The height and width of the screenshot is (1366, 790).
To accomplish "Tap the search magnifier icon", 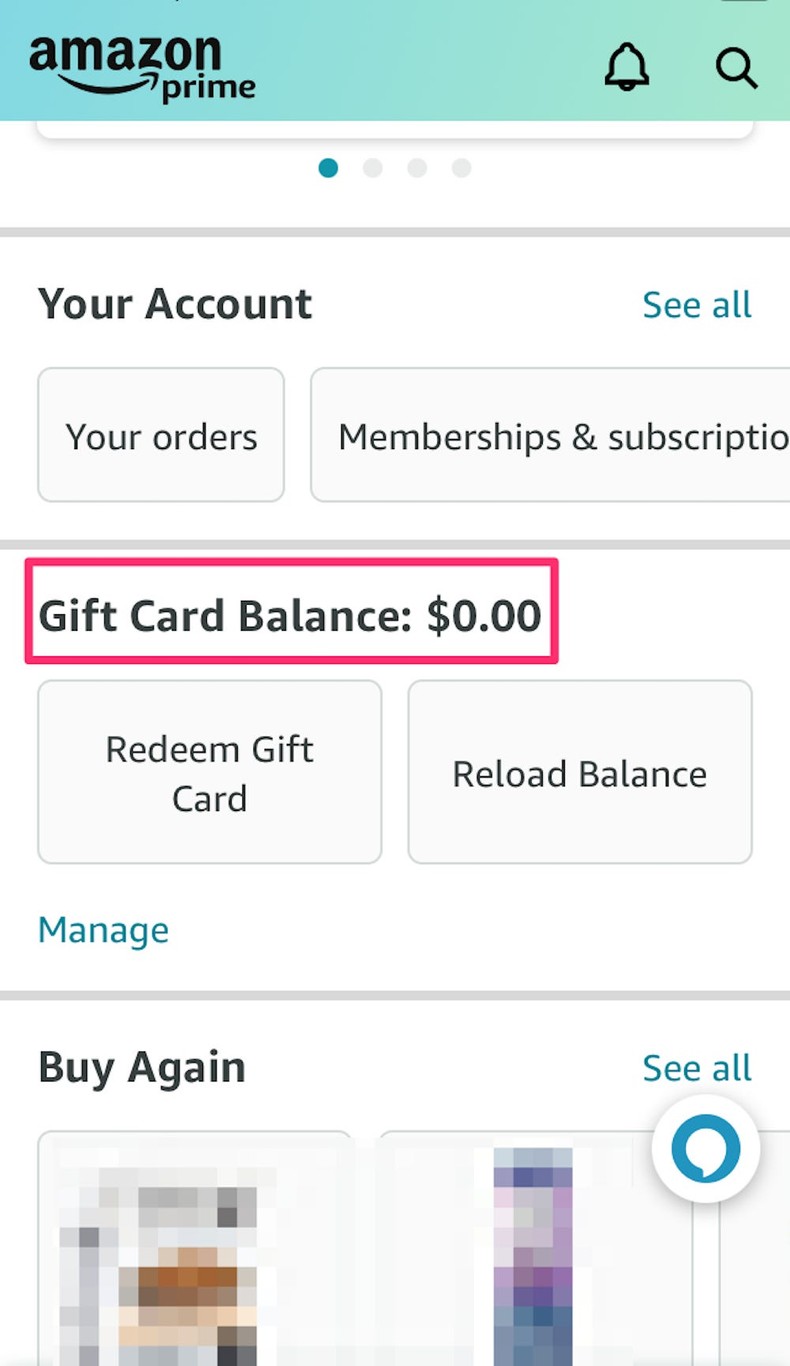I will coord(736,68).
